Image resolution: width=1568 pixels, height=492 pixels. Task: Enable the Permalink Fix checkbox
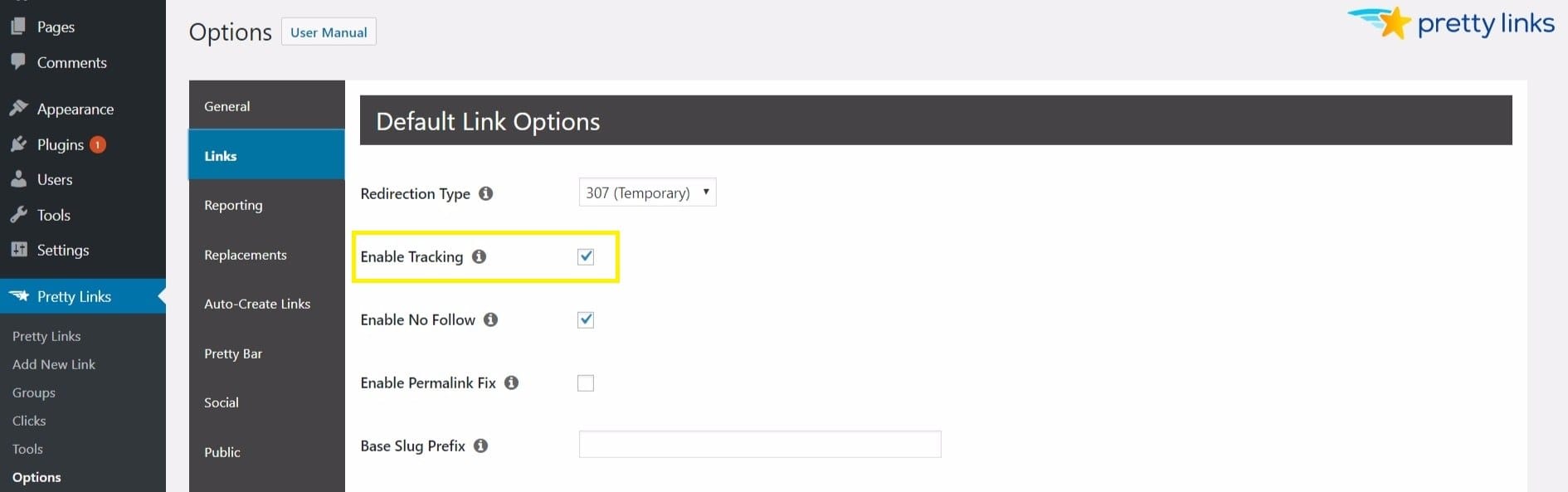[x=586, y=382]
